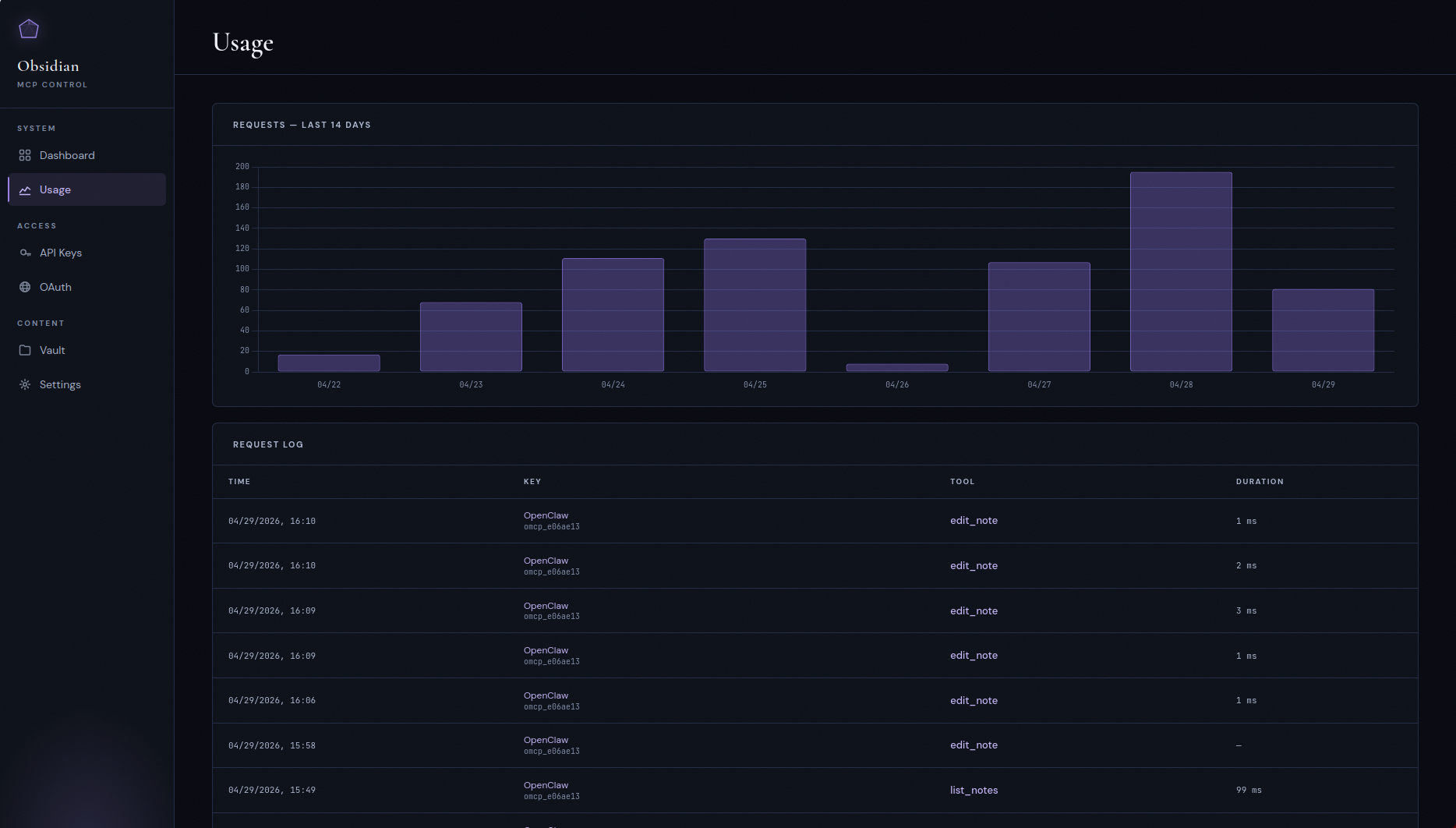Click the "100" y-axis value label
Image resolution: width=1456 pixels, height=828 pixels.
pyautogui.click(x=242, y=269)
